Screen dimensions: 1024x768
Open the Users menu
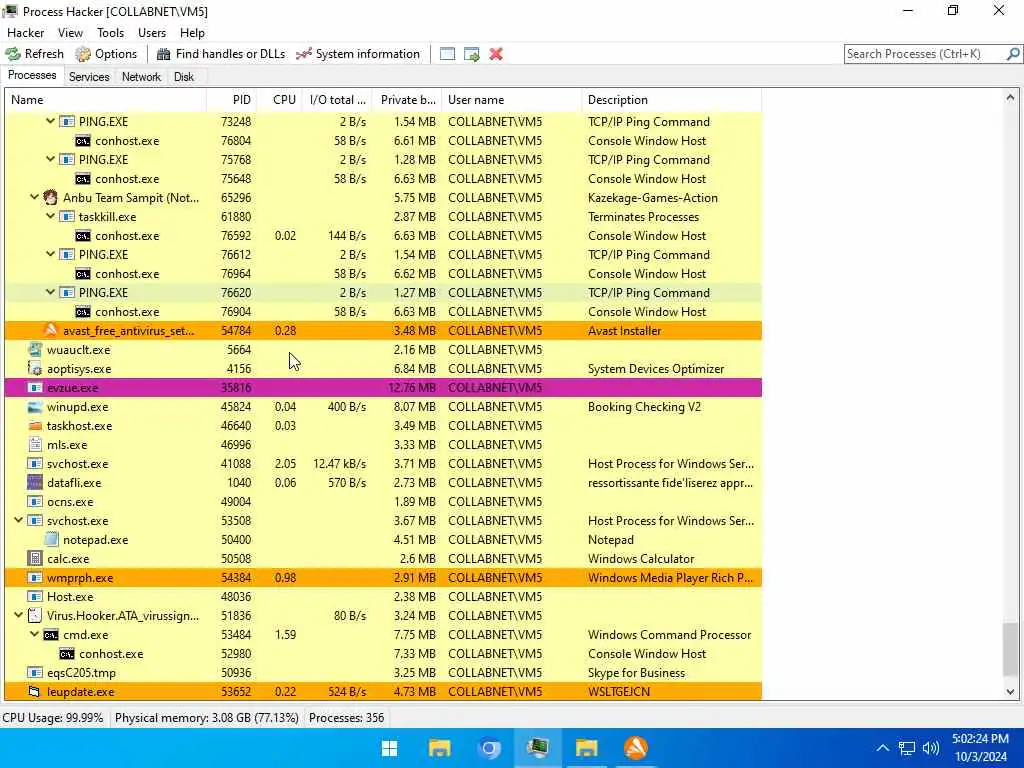click(152, 33)
